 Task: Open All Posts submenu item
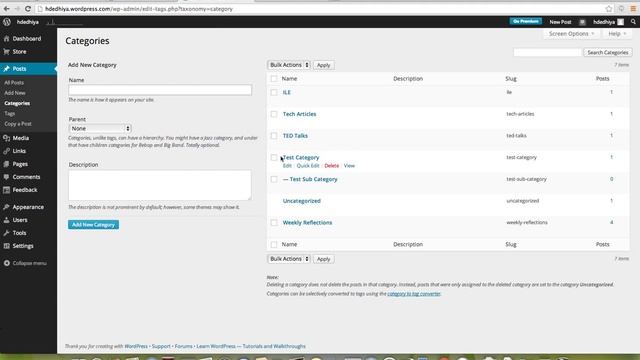(14, 82)
